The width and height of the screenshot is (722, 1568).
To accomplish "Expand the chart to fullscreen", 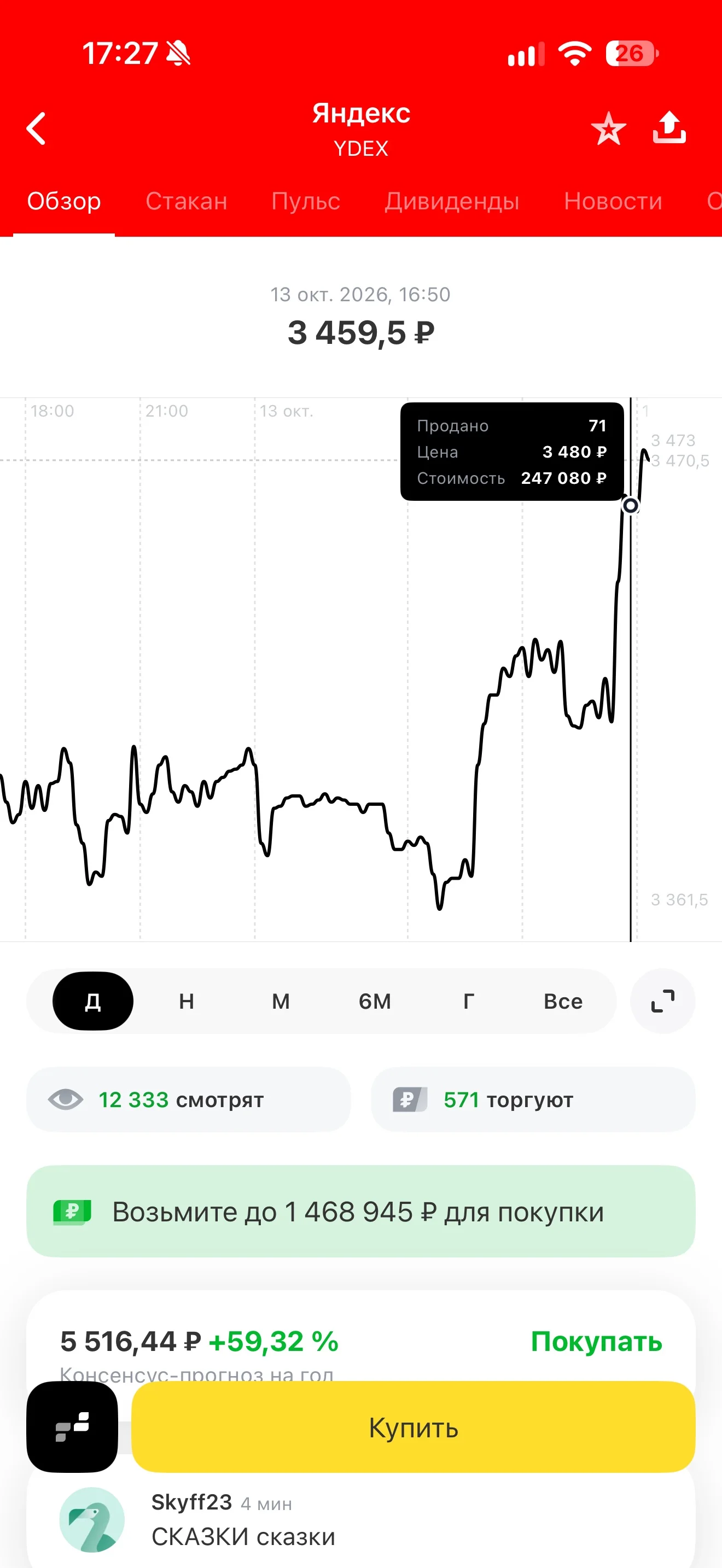I will coord(662,1001).
